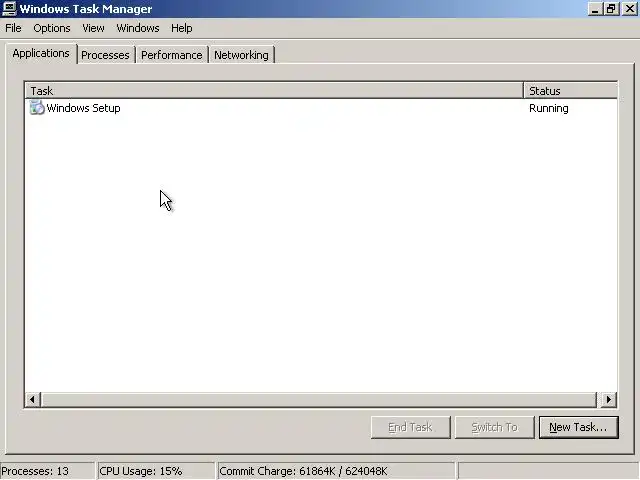Sort by the Status column header
Viewport: 640px width, 480px height.
570,91
